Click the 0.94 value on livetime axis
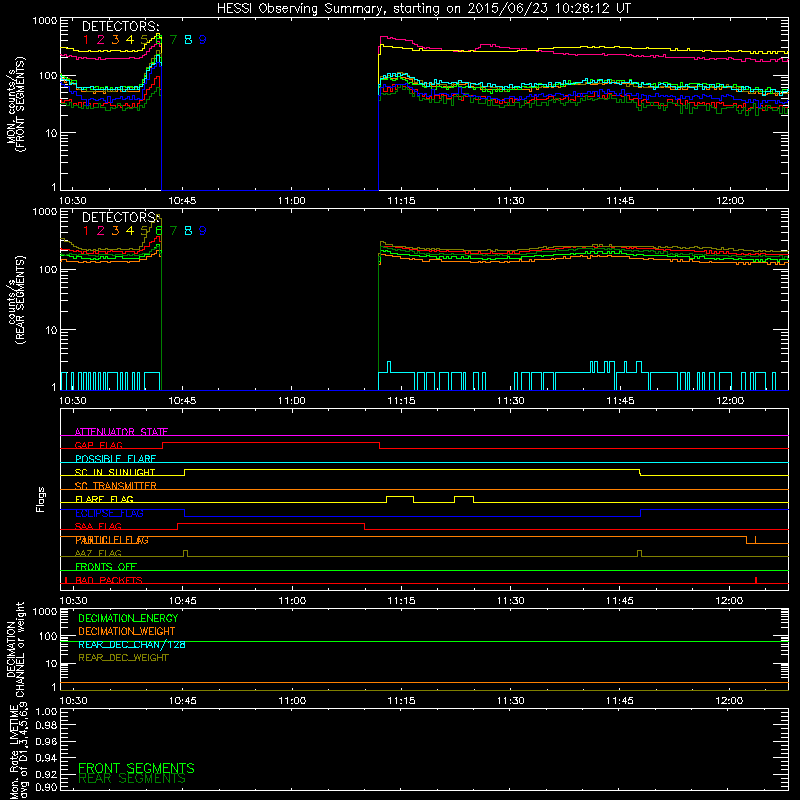This screenshot has width=800, height=800. point(46,757)
